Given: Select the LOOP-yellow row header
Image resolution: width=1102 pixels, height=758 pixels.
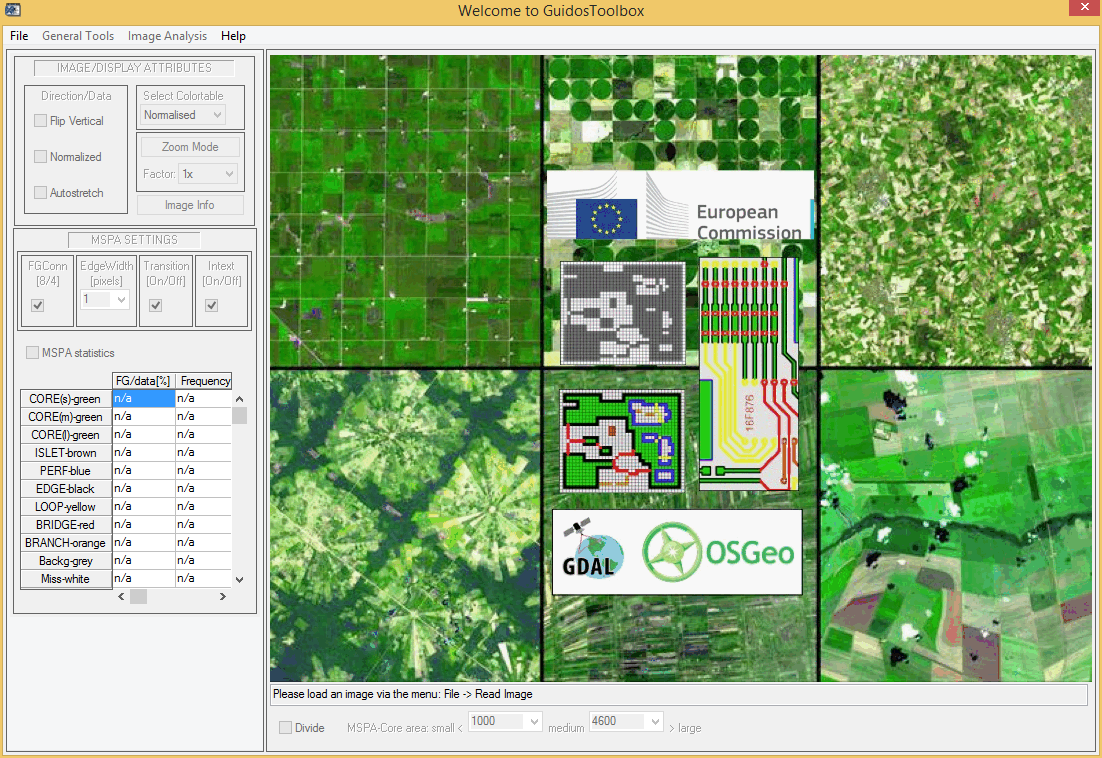Looking at the screenshot, I should coord(66,507).
